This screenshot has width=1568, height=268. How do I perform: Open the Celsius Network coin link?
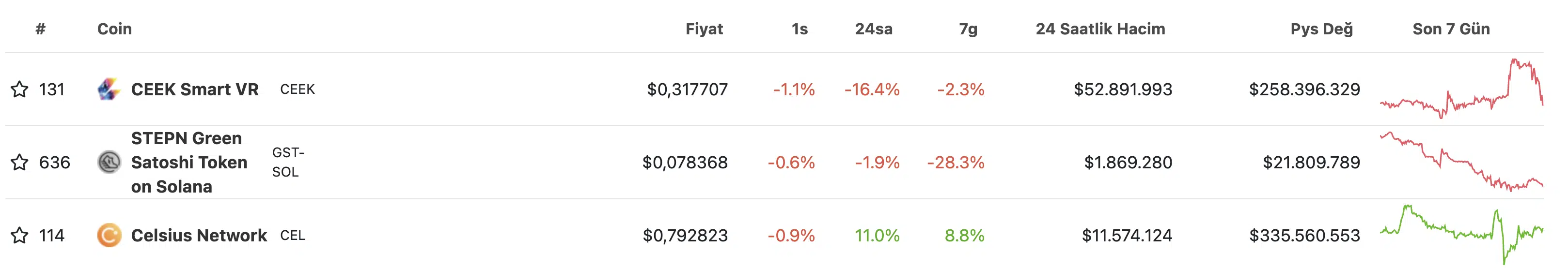click(199, 235)
